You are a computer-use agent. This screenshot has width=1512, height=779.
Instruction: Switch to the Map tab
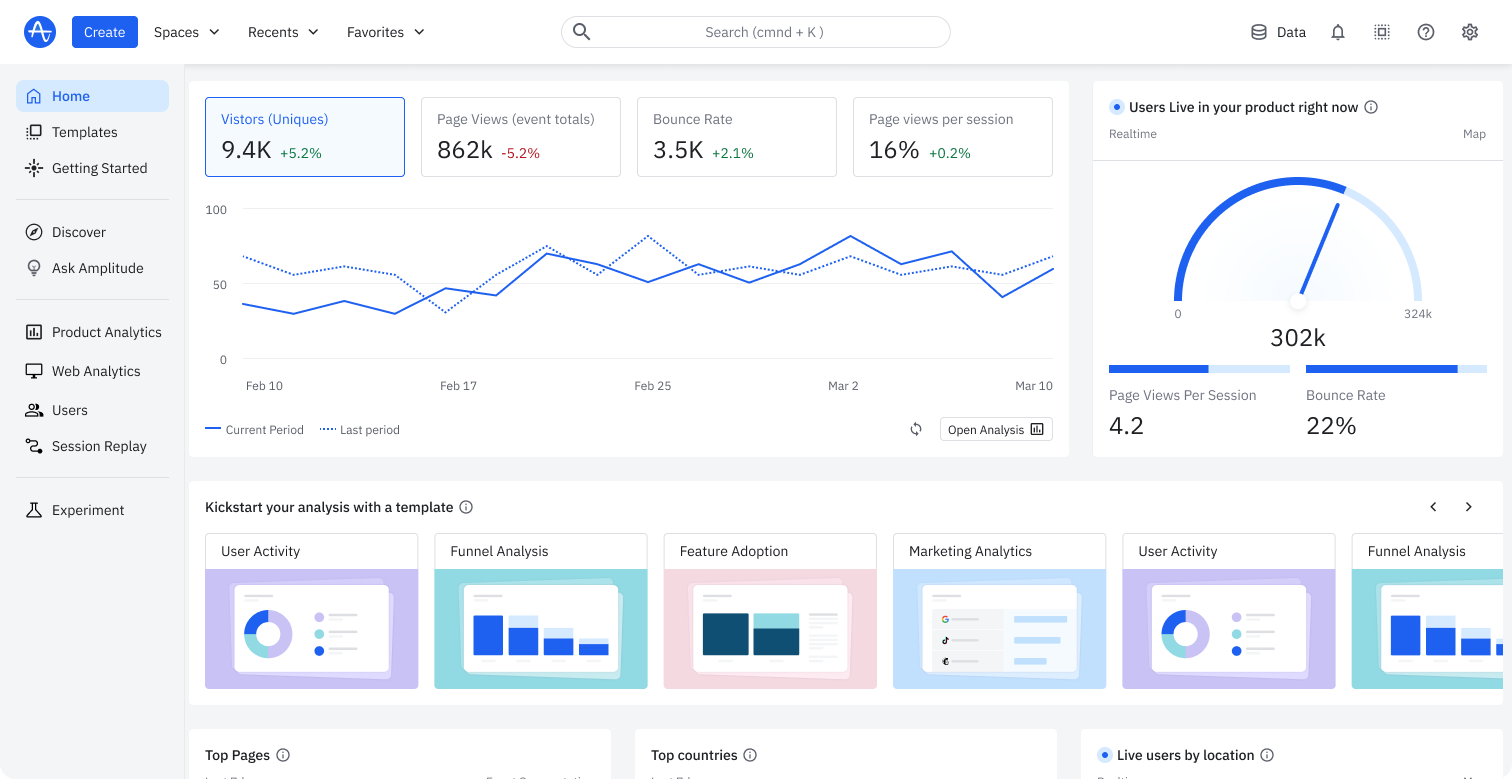coord(1474,134)
